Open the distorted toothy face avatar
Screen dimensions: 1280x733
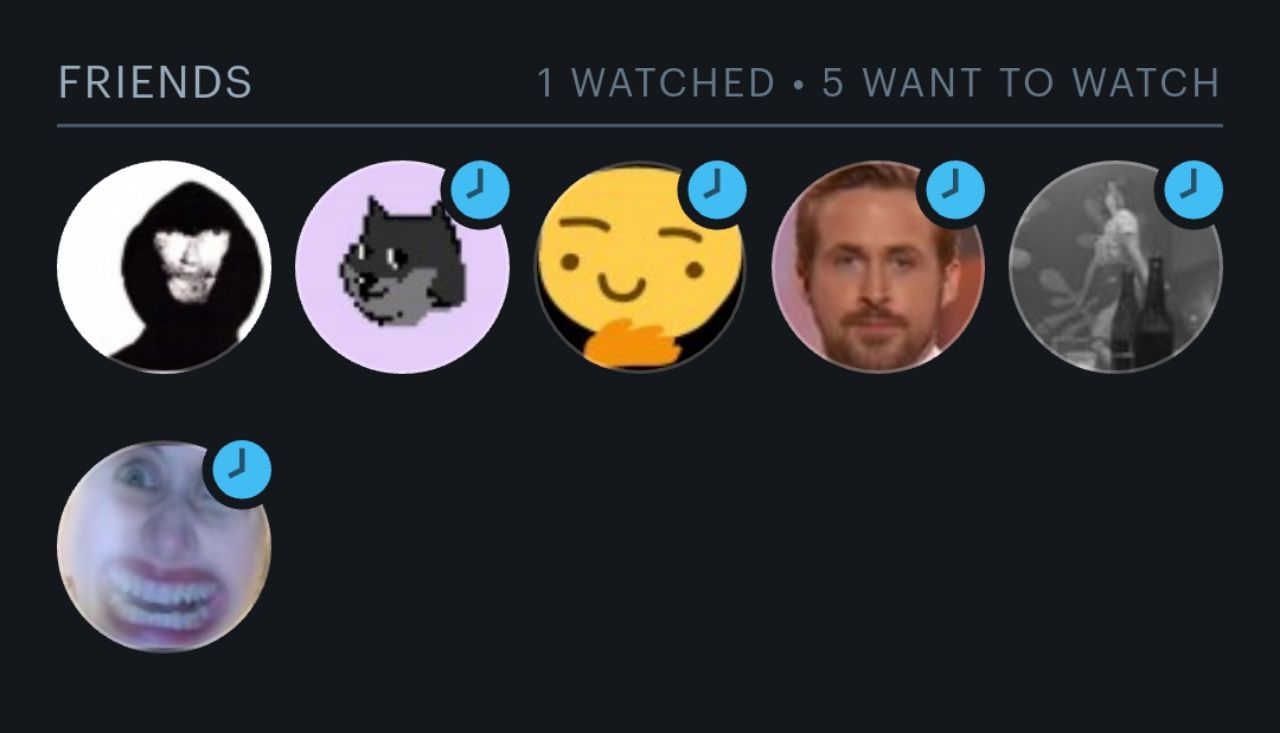click(164, 546)
